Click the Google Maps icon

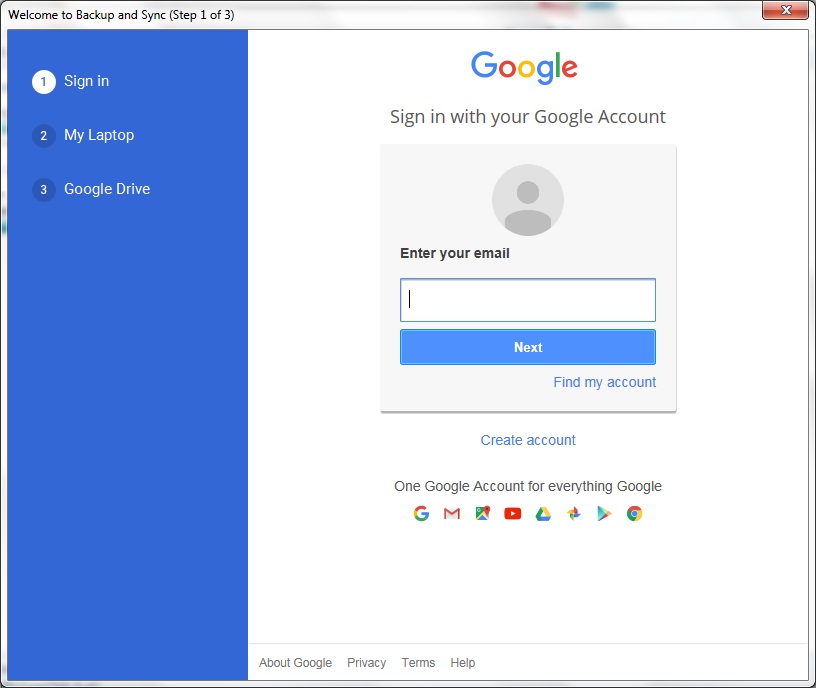click(482, 513)
